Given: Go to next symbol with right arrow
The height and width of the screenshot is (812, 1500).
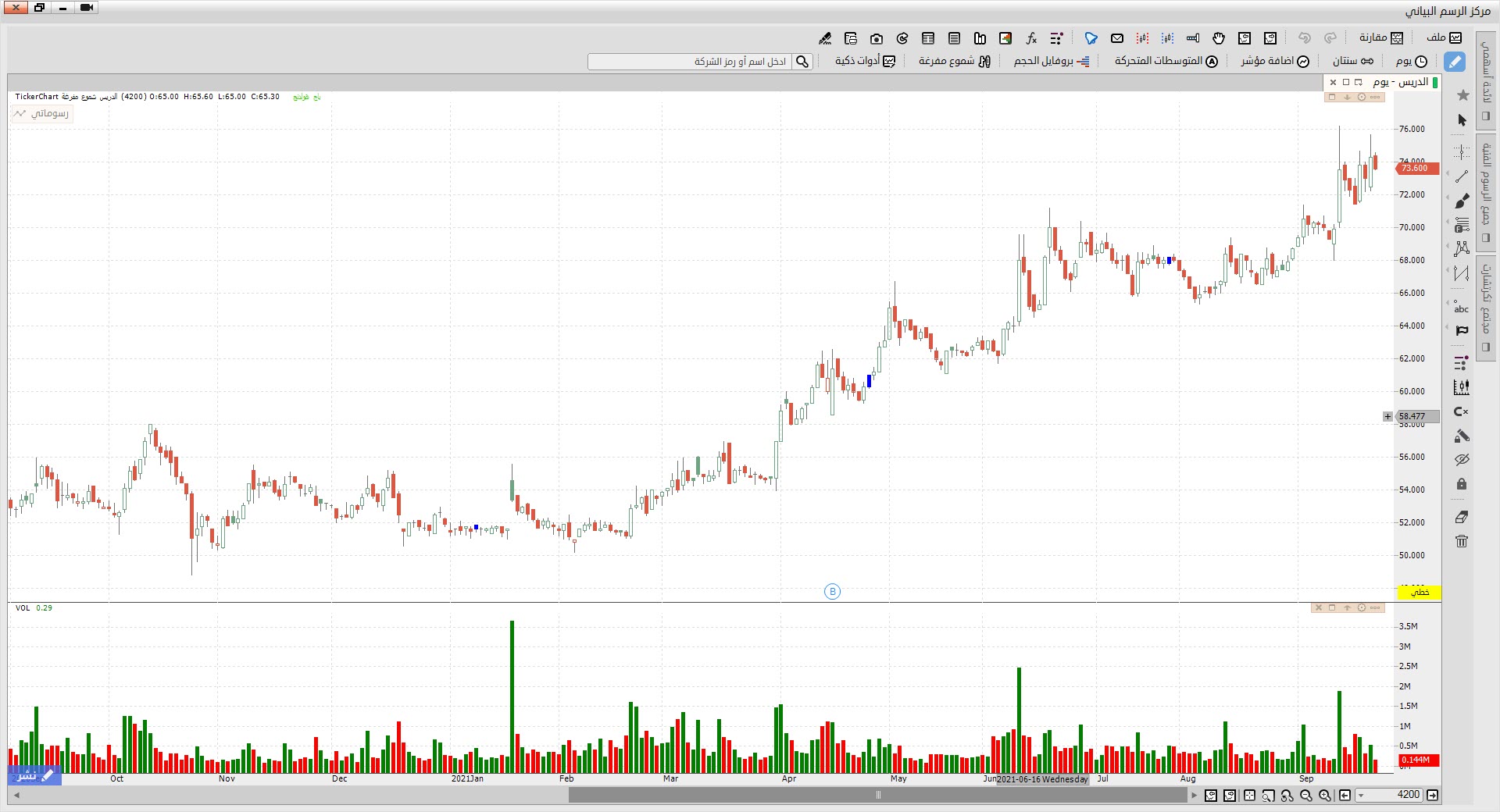Looking at the screenshot, I should [1432, 796].
